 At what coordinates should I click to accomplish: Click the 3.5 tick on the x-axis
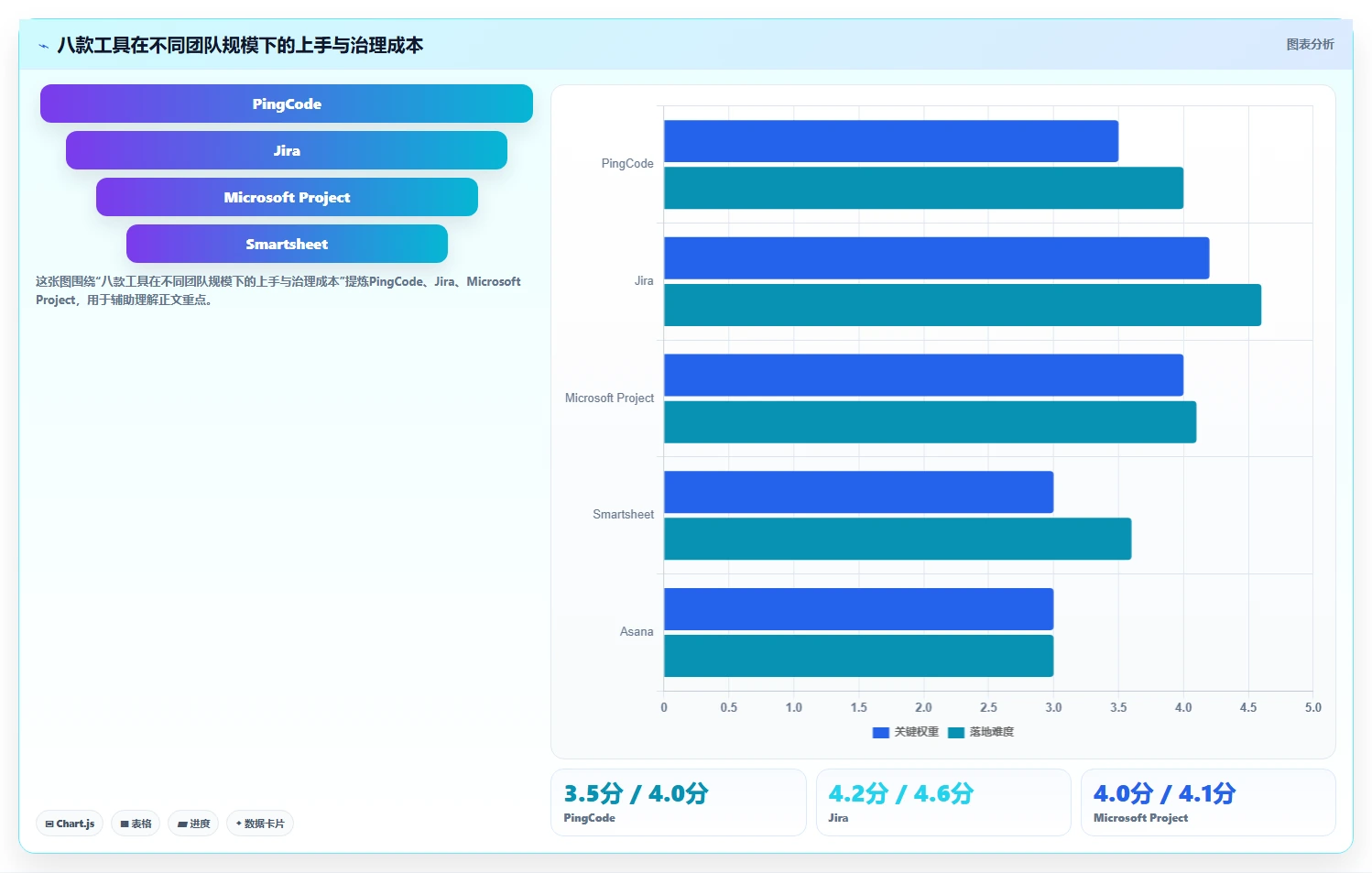coord(1118,707)
